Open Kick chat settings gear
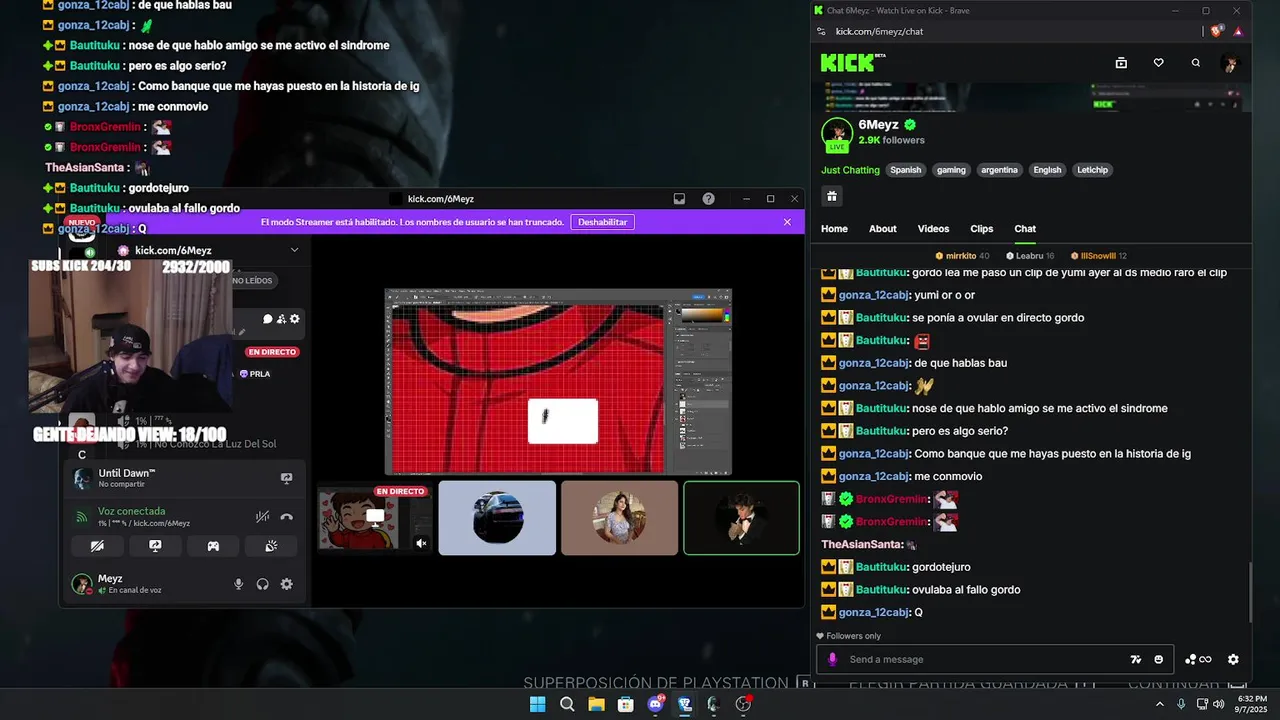The width and height of the screenshot is (1280, 720). [1233, 659]
